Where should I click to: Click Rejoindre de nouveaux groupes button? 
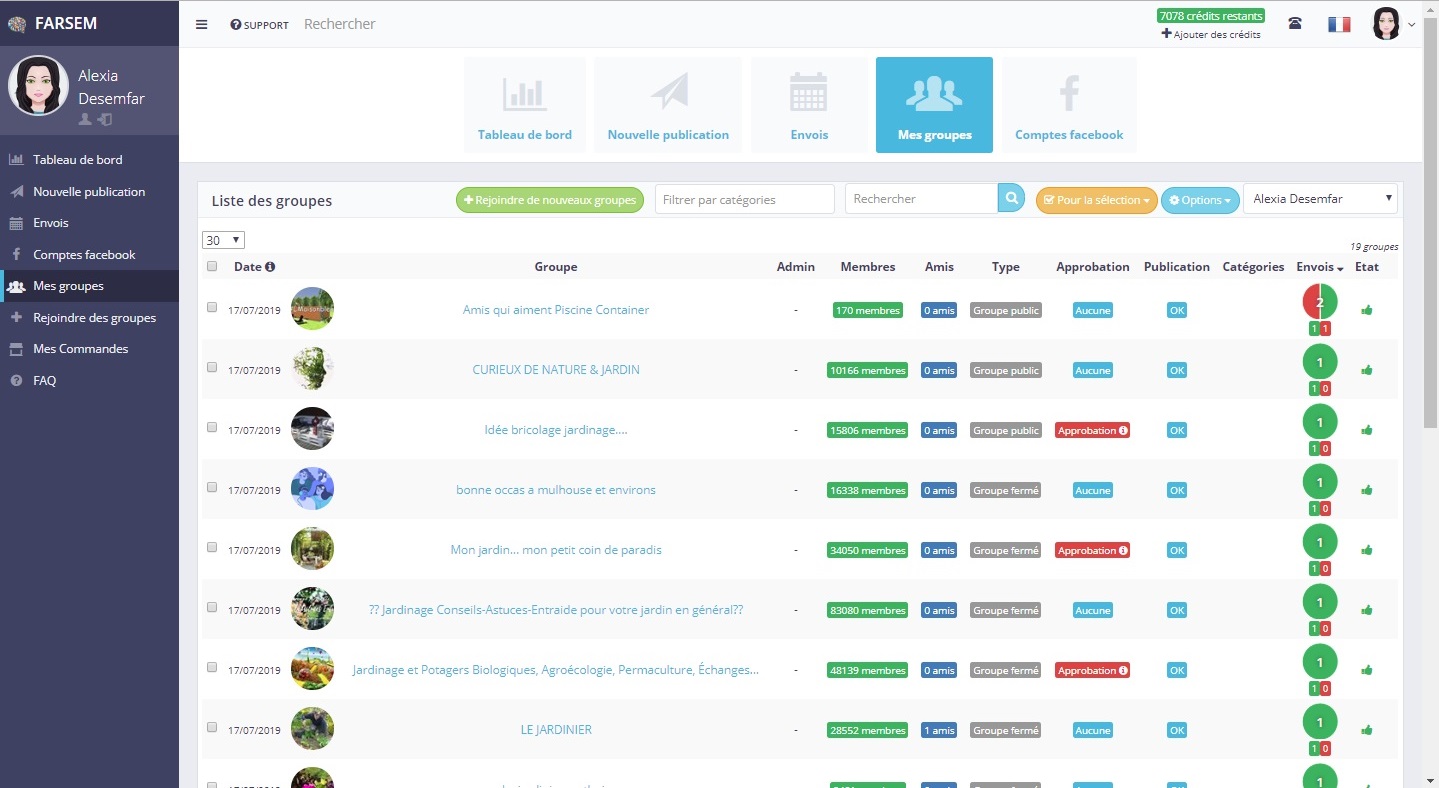tap(550, 200)
